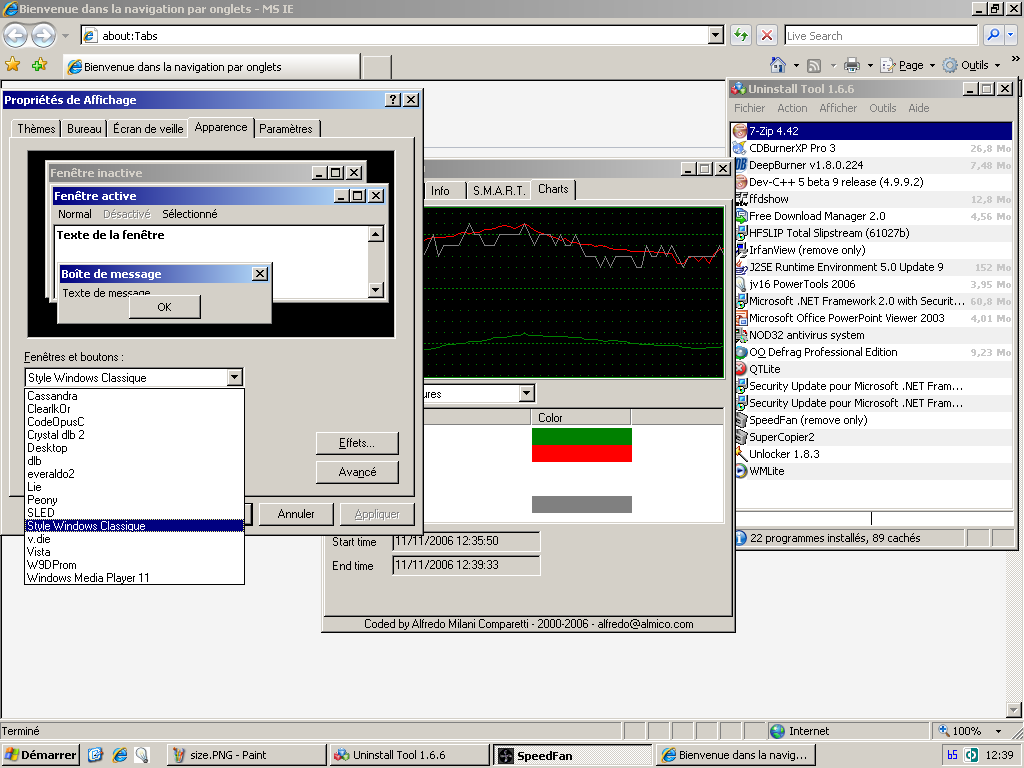Click the about:Tabs address bar

(x=395, y=35)
